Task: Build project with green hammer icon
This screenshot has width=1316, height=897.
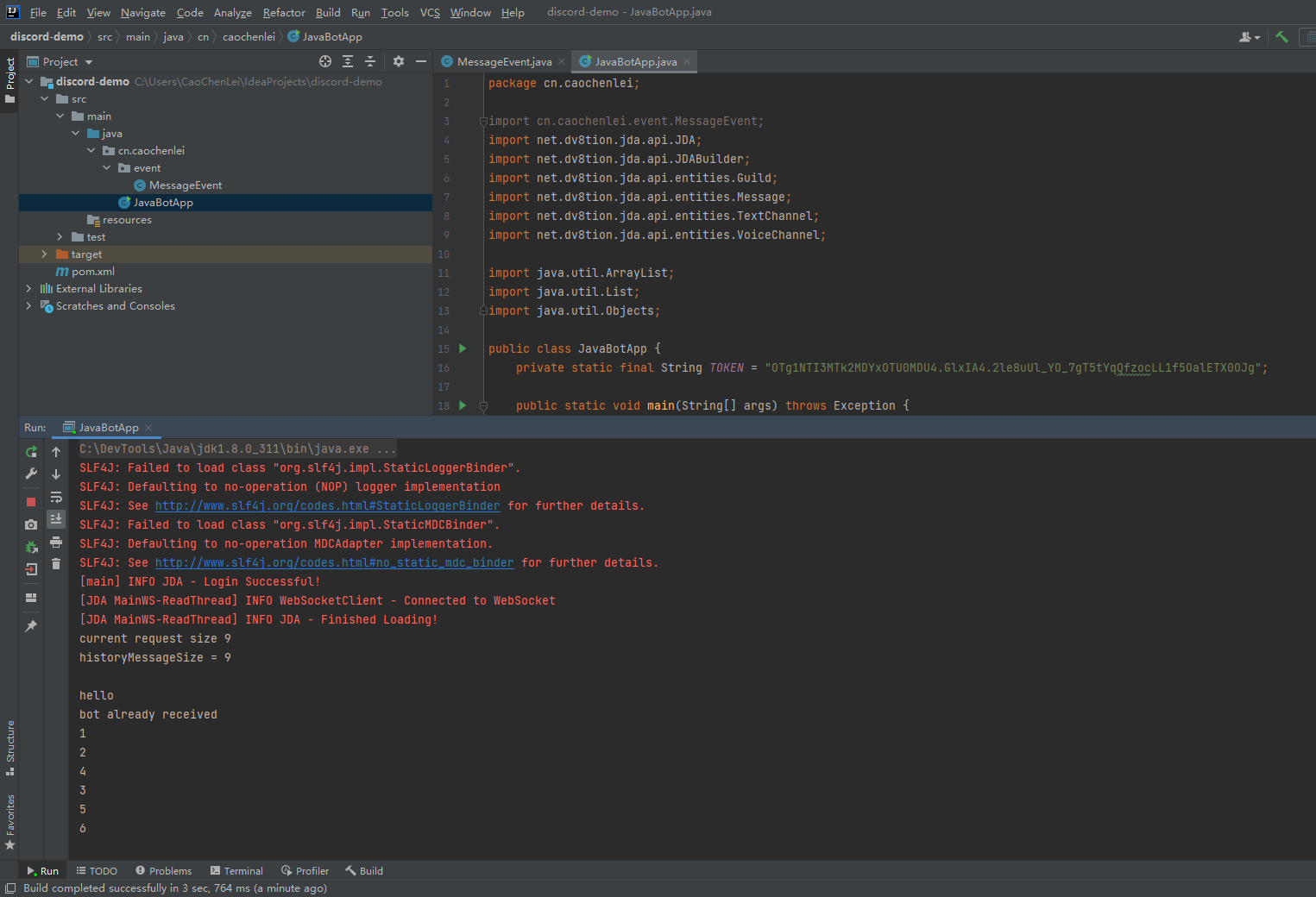Action: (x=1281, y=36)
